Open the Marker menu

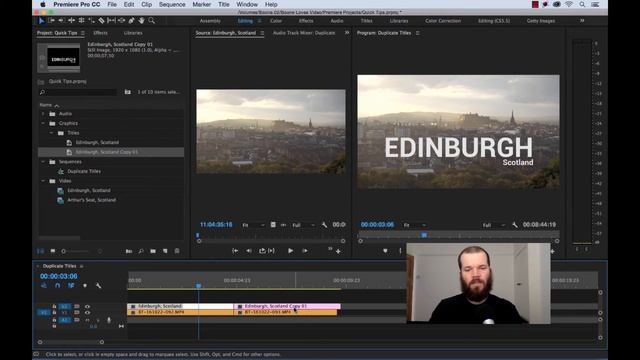202,4
